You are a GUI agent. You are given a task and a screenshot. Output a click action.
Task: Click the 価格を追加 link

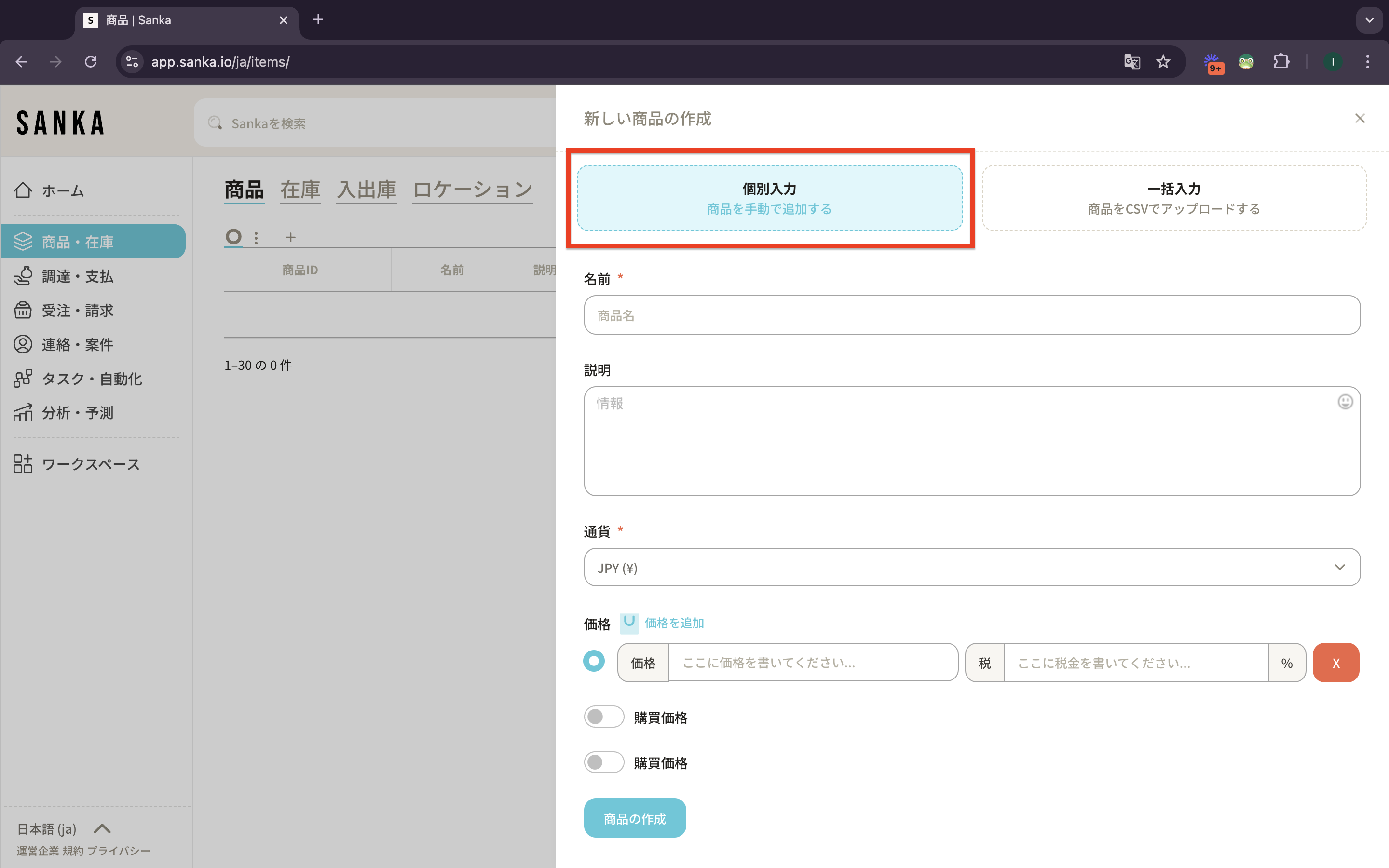click(x=674, y=623)
